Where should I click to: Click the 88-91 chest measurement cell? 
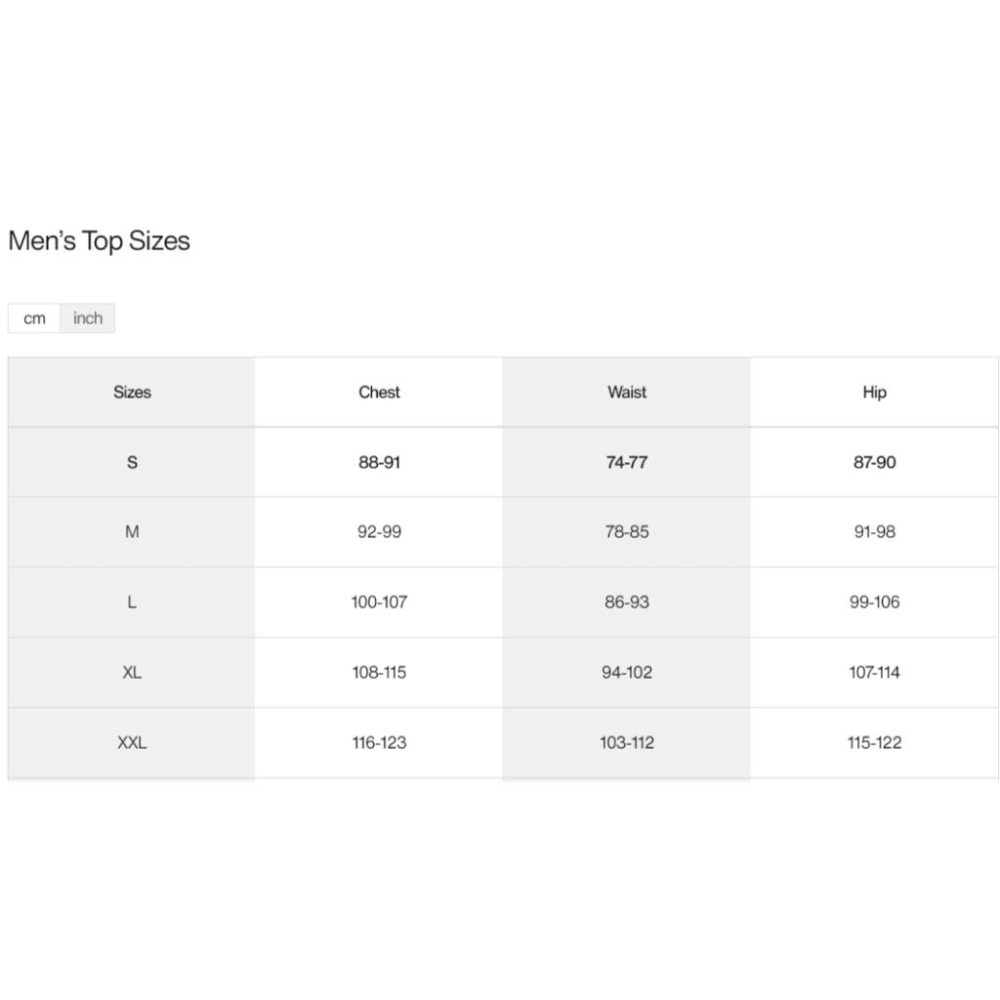(x=379, y=463)
